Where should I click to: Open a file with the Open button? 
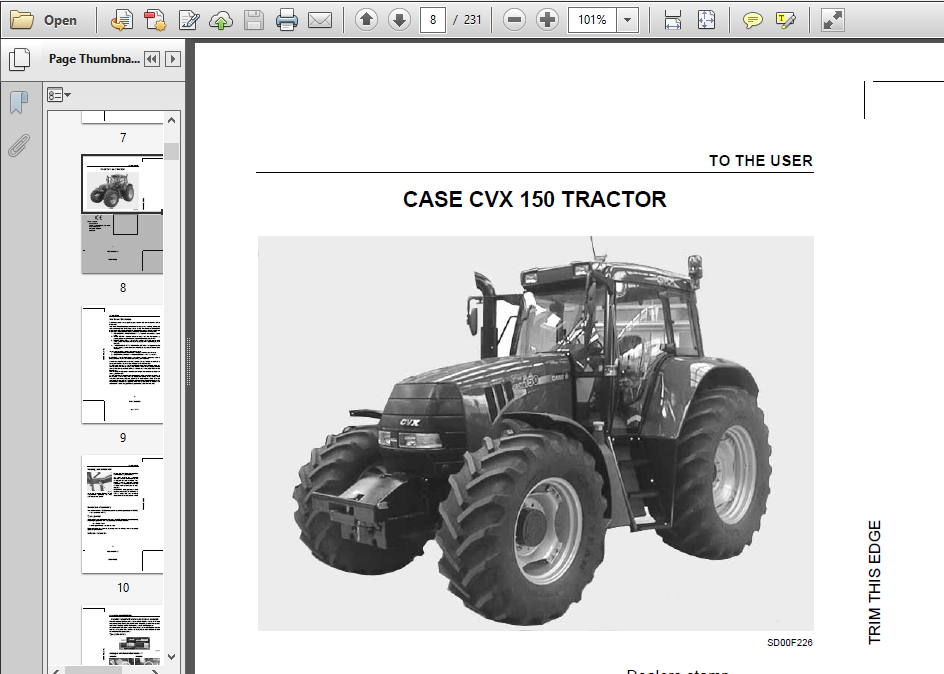pos(44,20)
